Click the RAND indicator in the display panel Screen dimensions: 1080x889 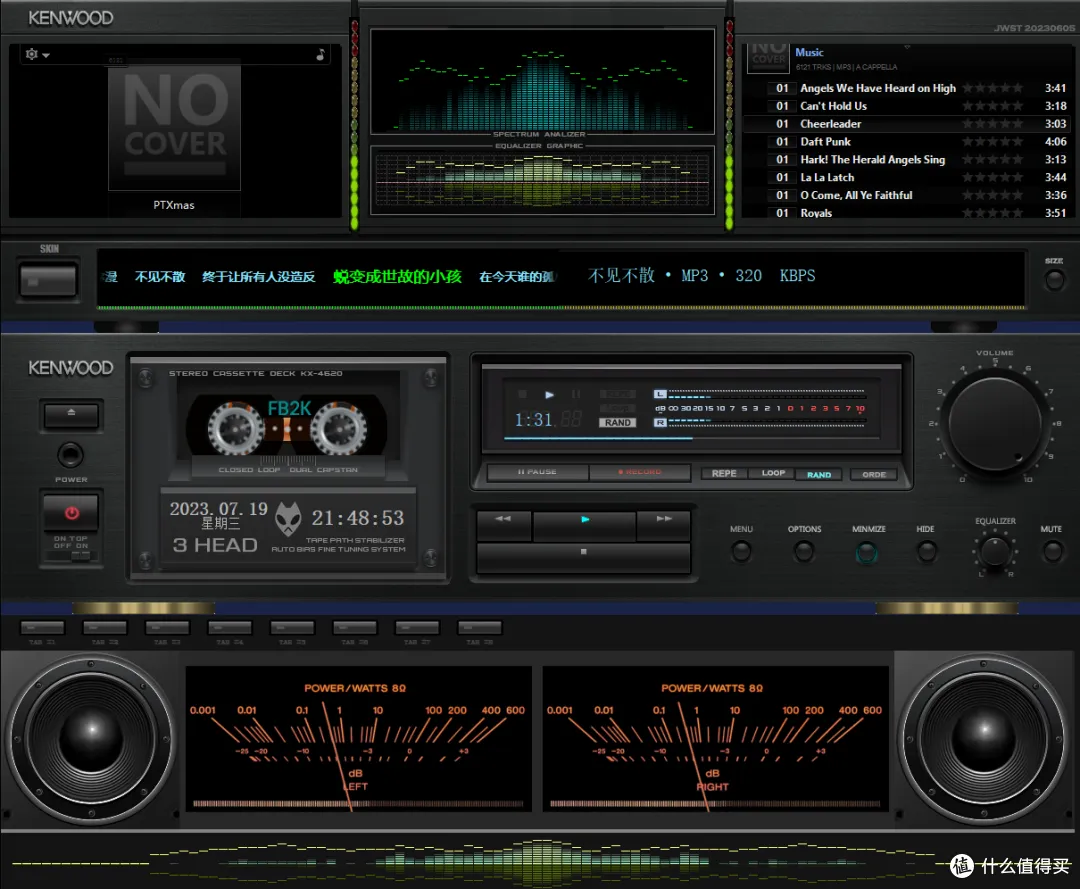point(618,423)
